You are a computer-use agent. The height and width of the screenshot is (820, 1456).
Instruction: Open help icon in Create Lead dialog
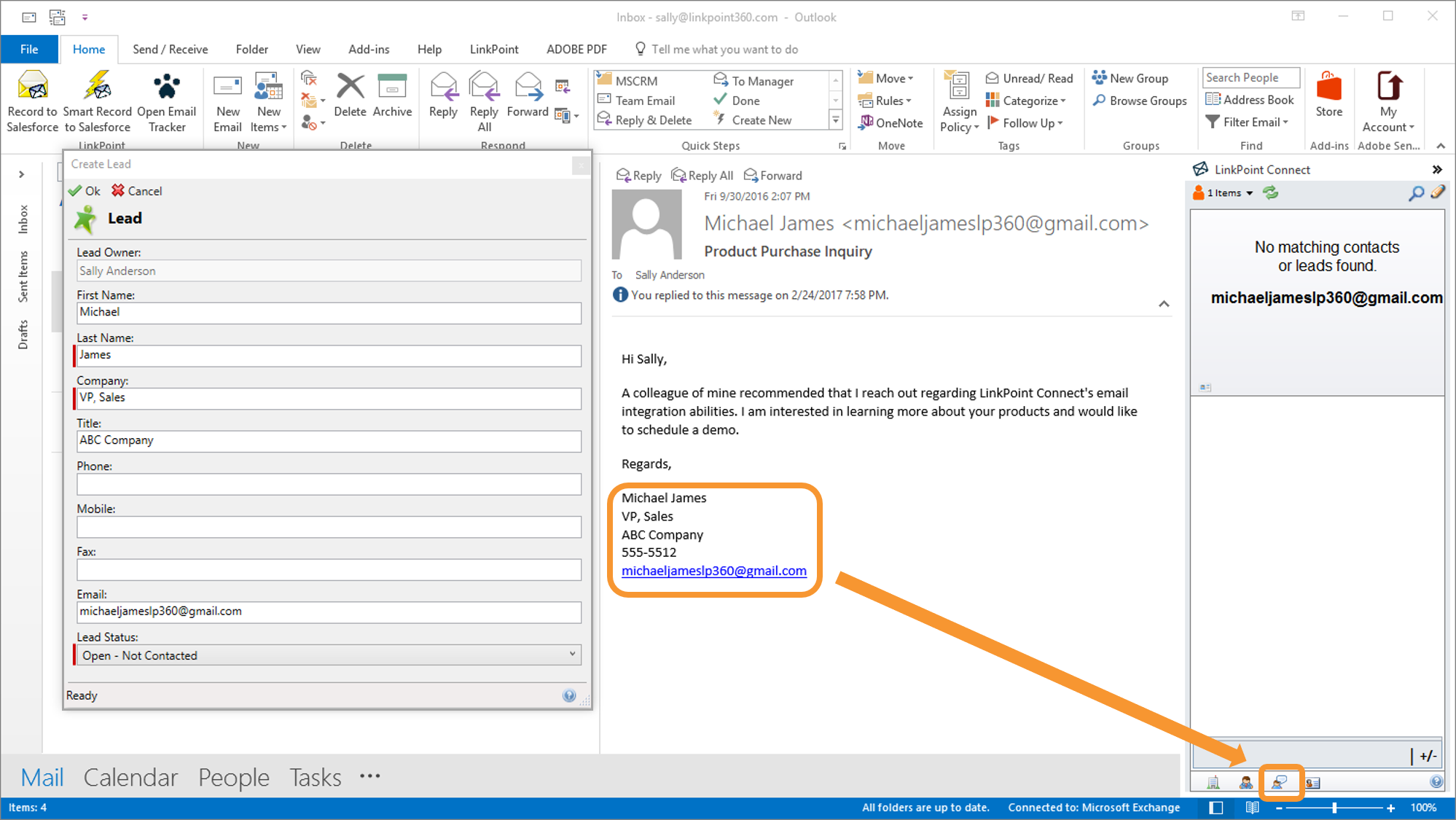tap(569, 695)
